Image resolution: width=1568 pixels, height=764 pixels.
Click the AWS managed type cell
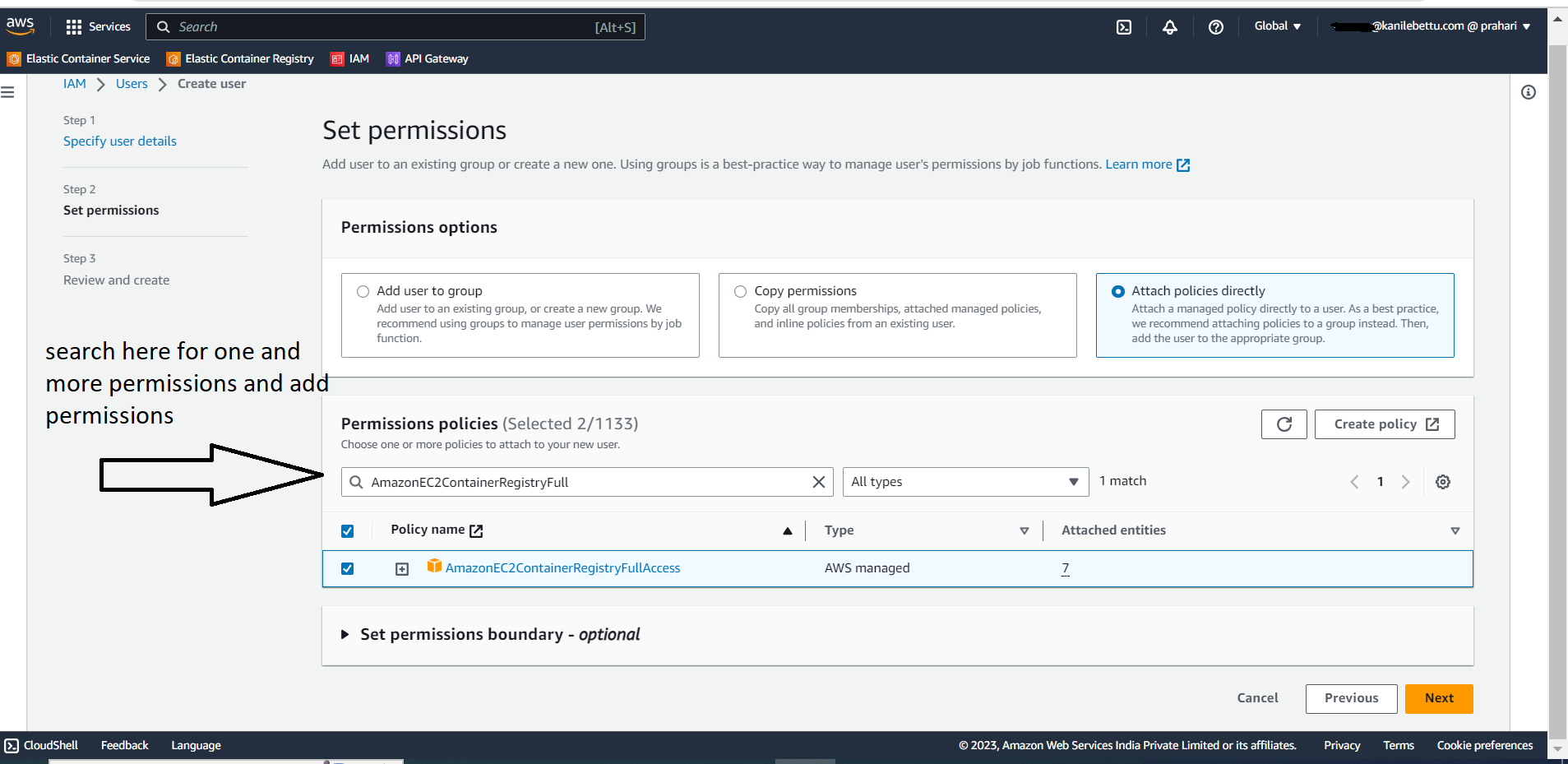867,568
